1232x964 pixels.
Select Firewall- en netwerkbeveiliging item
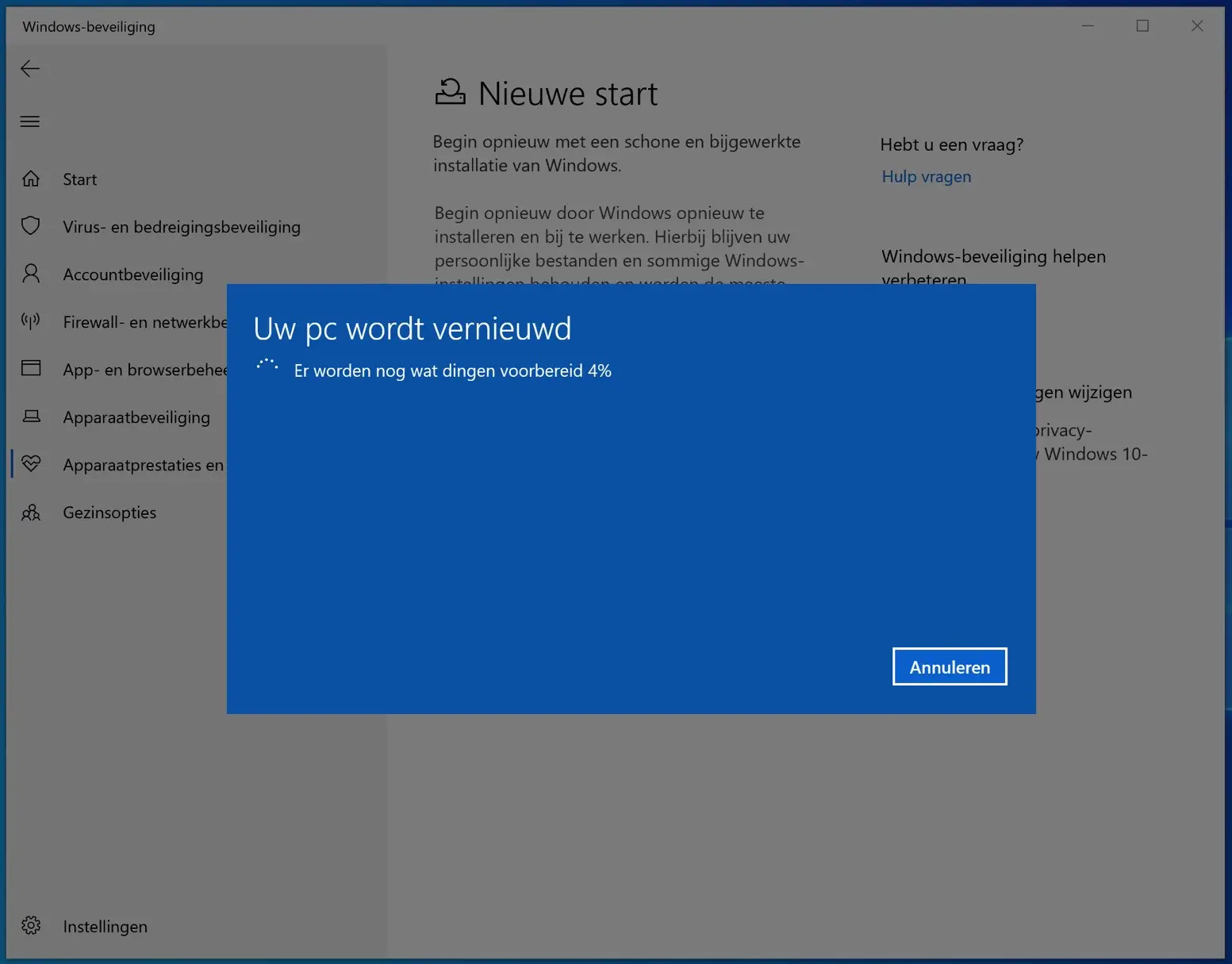pos(145,322)
